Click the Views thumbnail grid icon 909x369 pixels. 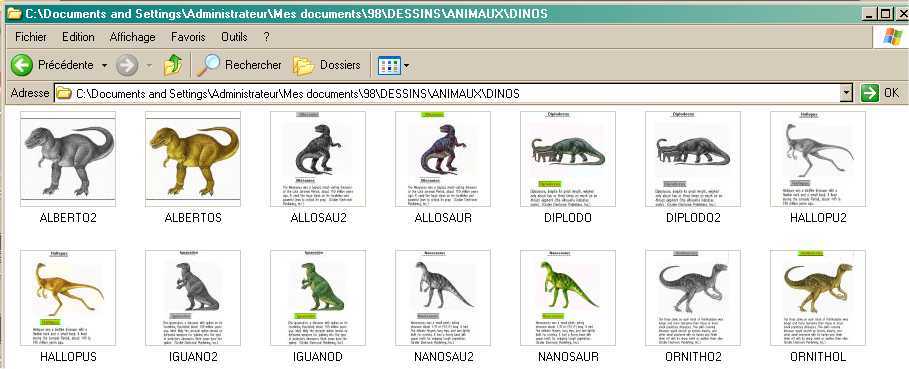click(389, 65)
